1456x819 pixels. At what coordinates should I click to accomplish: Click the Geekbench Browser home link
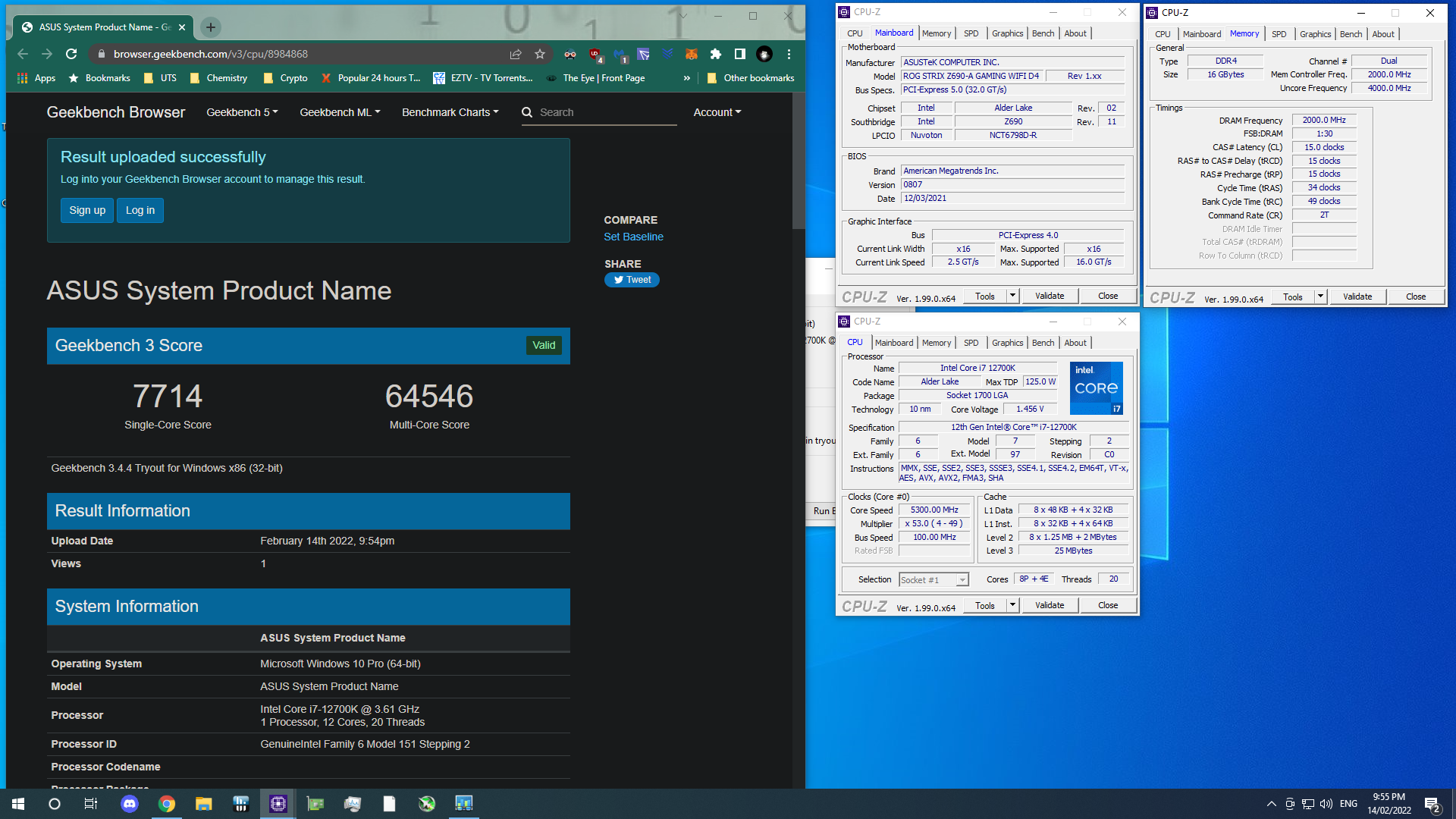116,112
